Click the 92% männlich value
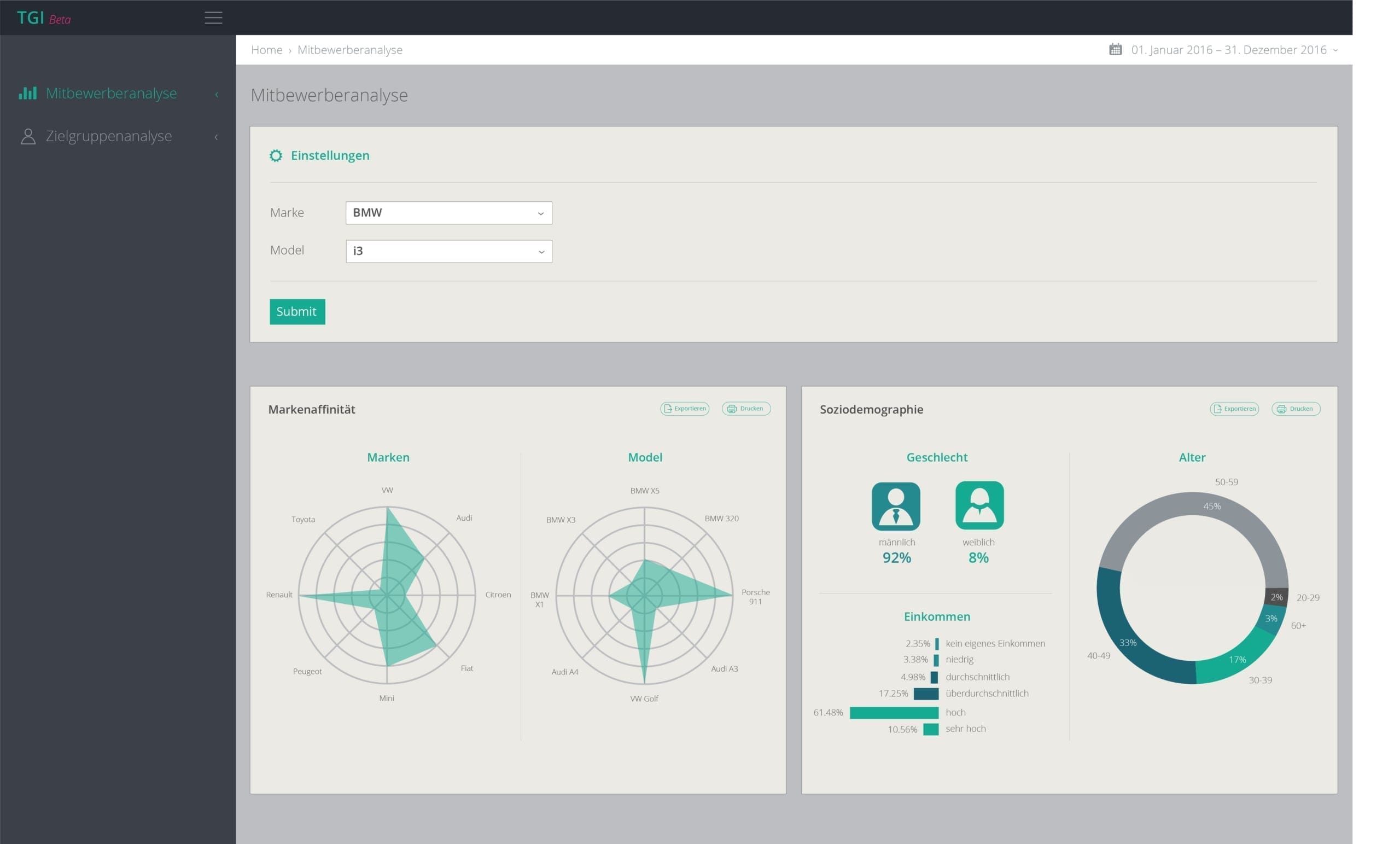1400x844 pixels. click(896, 557)
